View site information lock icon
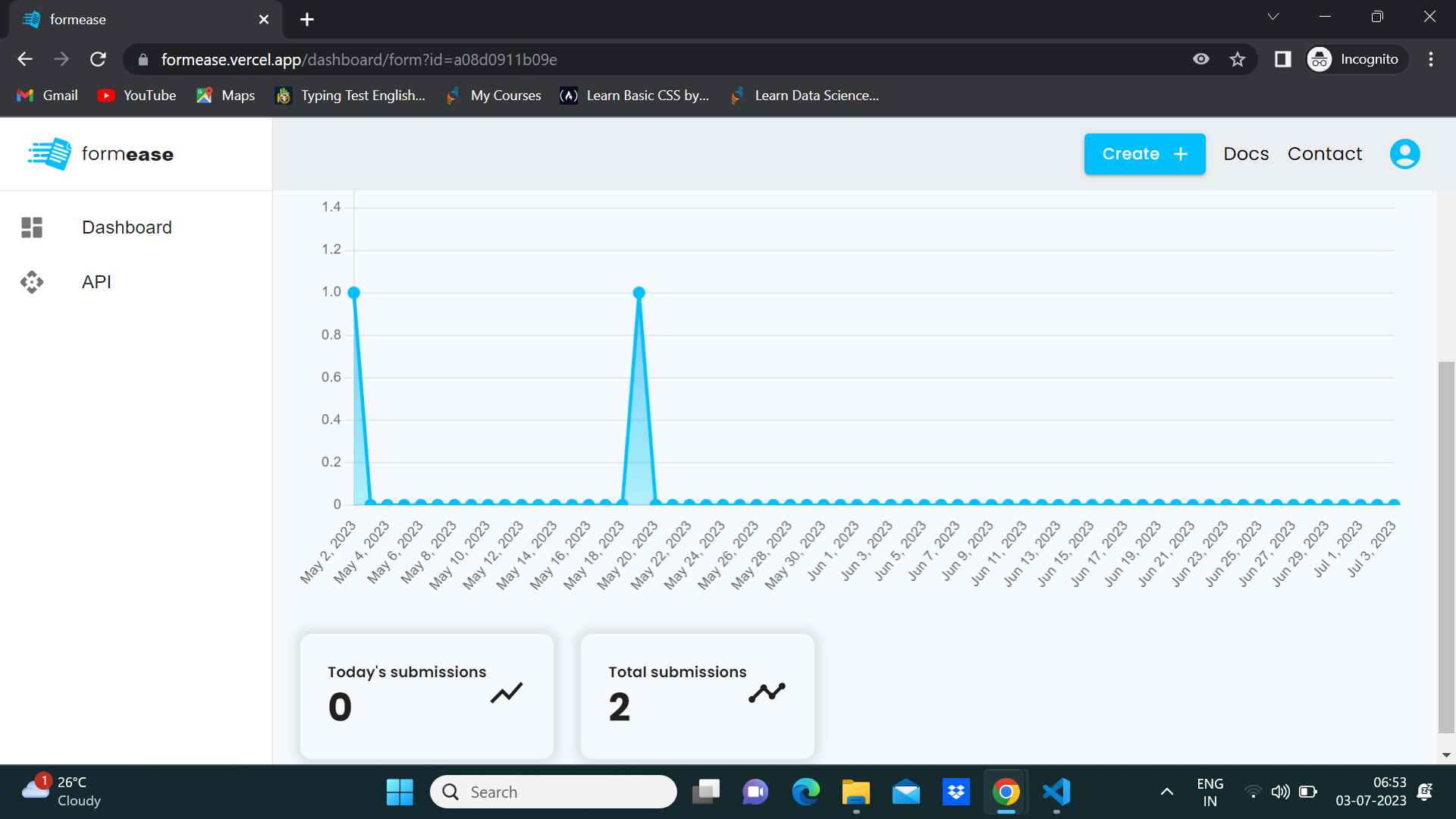1456x819 pixels. coord(143,59)
